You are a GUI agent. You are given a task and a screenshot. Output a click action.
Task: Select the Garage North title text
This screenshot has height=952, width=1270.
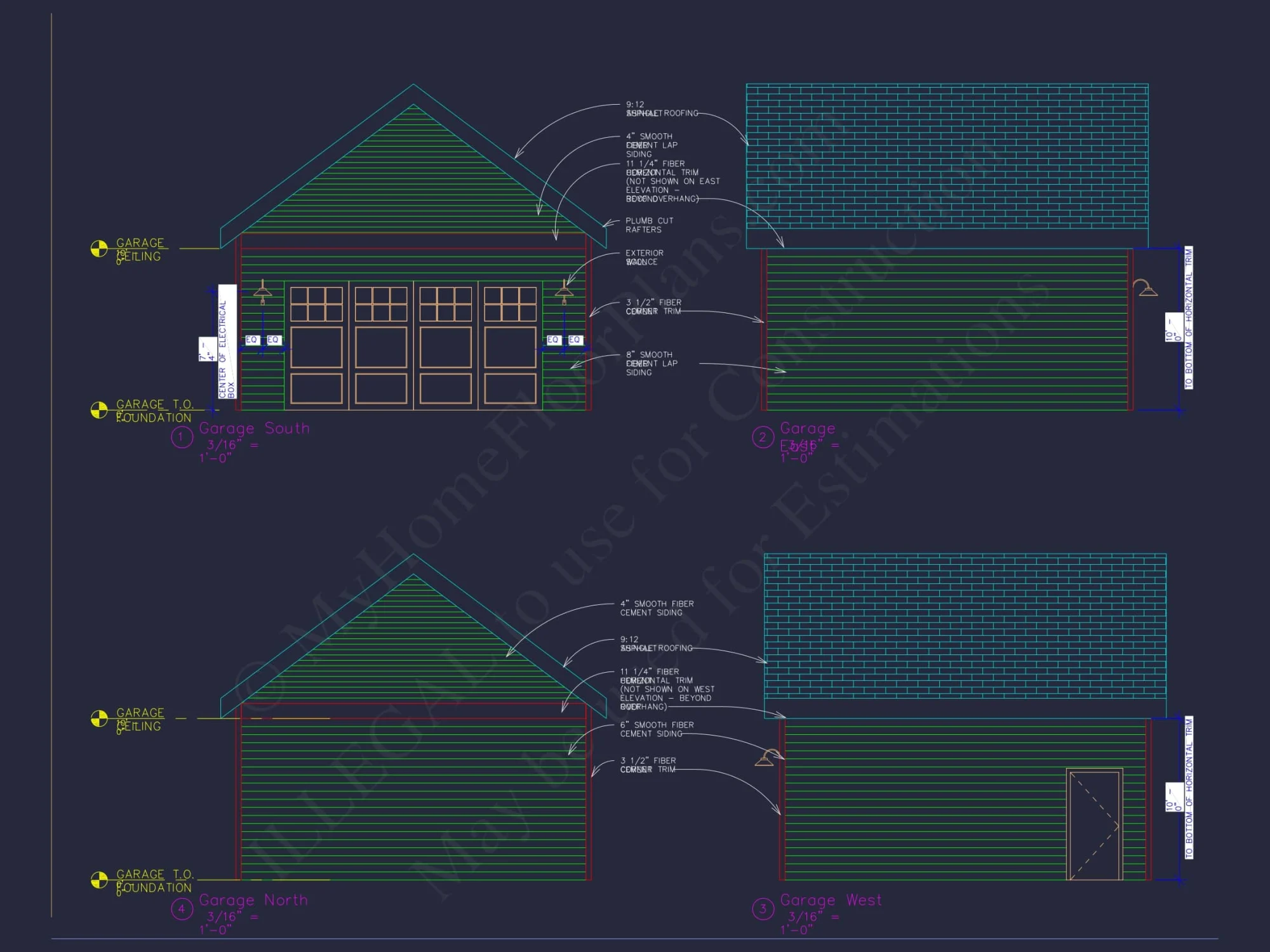point(253,900)
